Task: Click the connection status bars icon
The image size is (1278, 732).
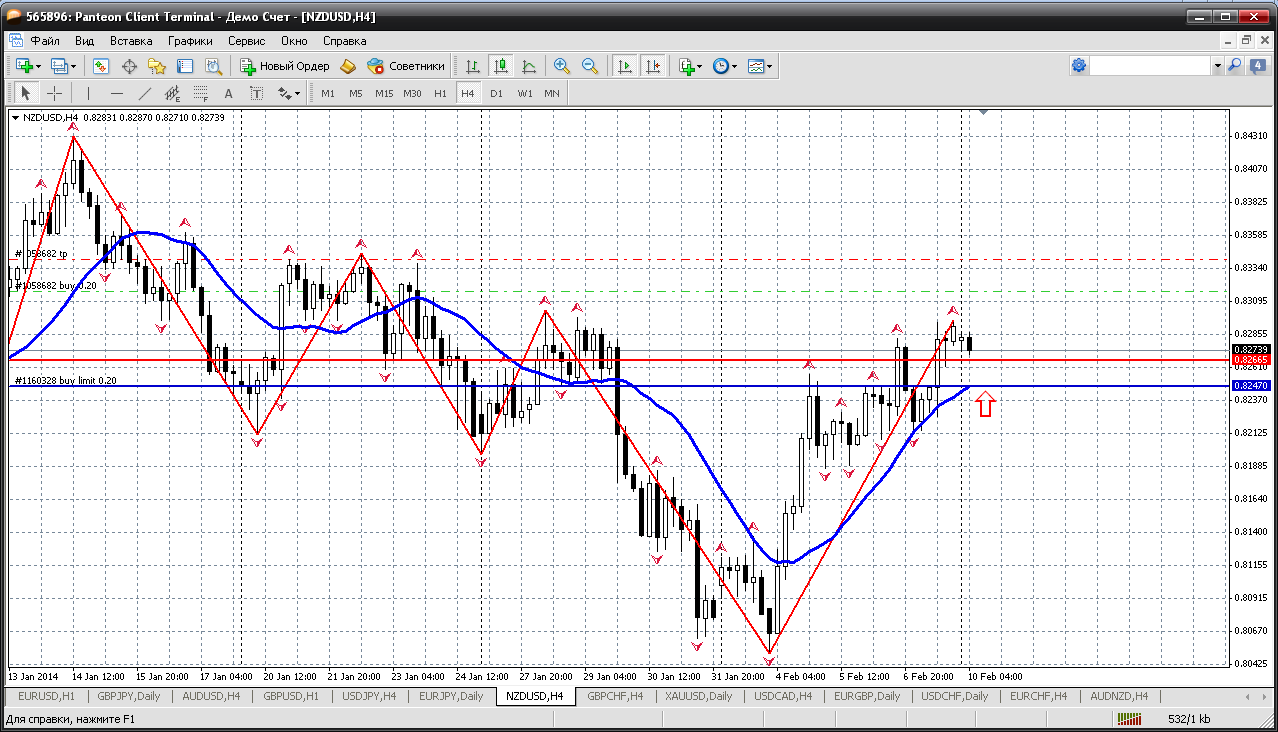Action: click(x=1131, y=719)
